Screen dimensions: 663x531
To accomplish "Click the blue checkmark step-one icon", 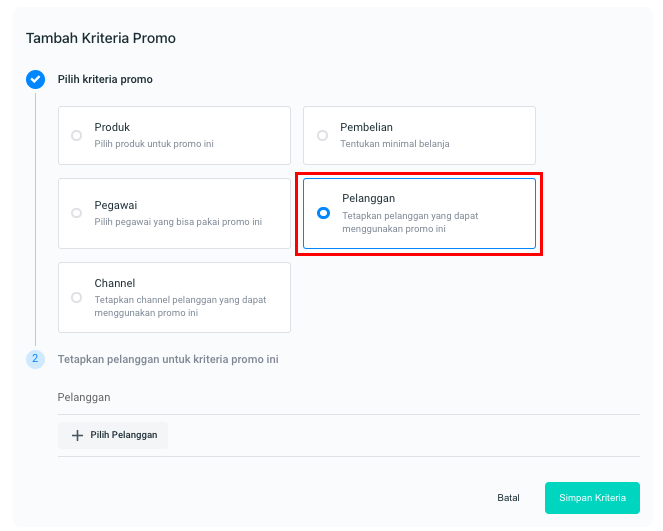I will (x=35, y=79).
